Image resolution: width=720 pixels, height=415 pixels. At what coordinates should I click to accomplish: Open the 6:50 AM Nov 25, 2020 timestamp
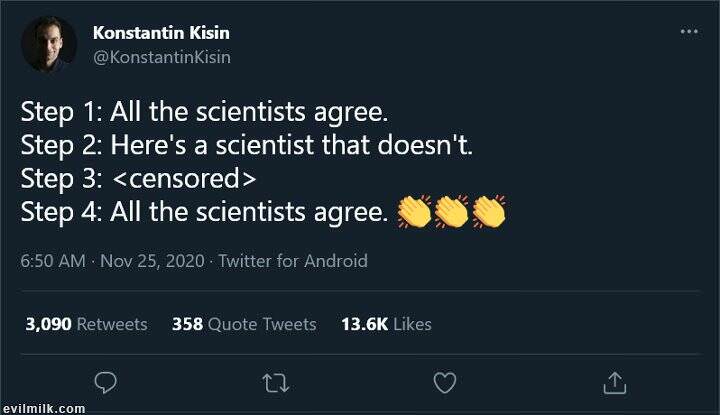point(111,261)
